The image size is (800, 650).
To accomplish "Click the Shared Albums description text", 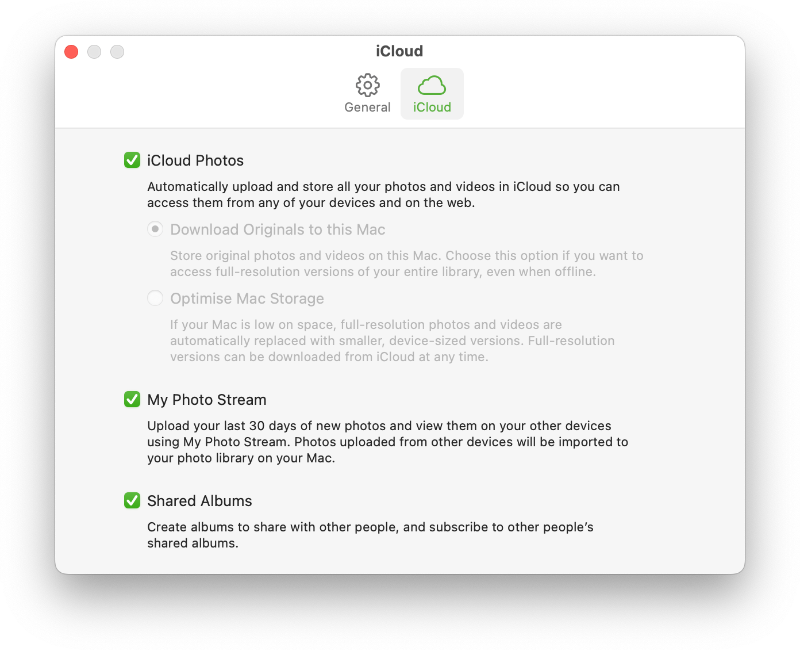I will (370, 535).
